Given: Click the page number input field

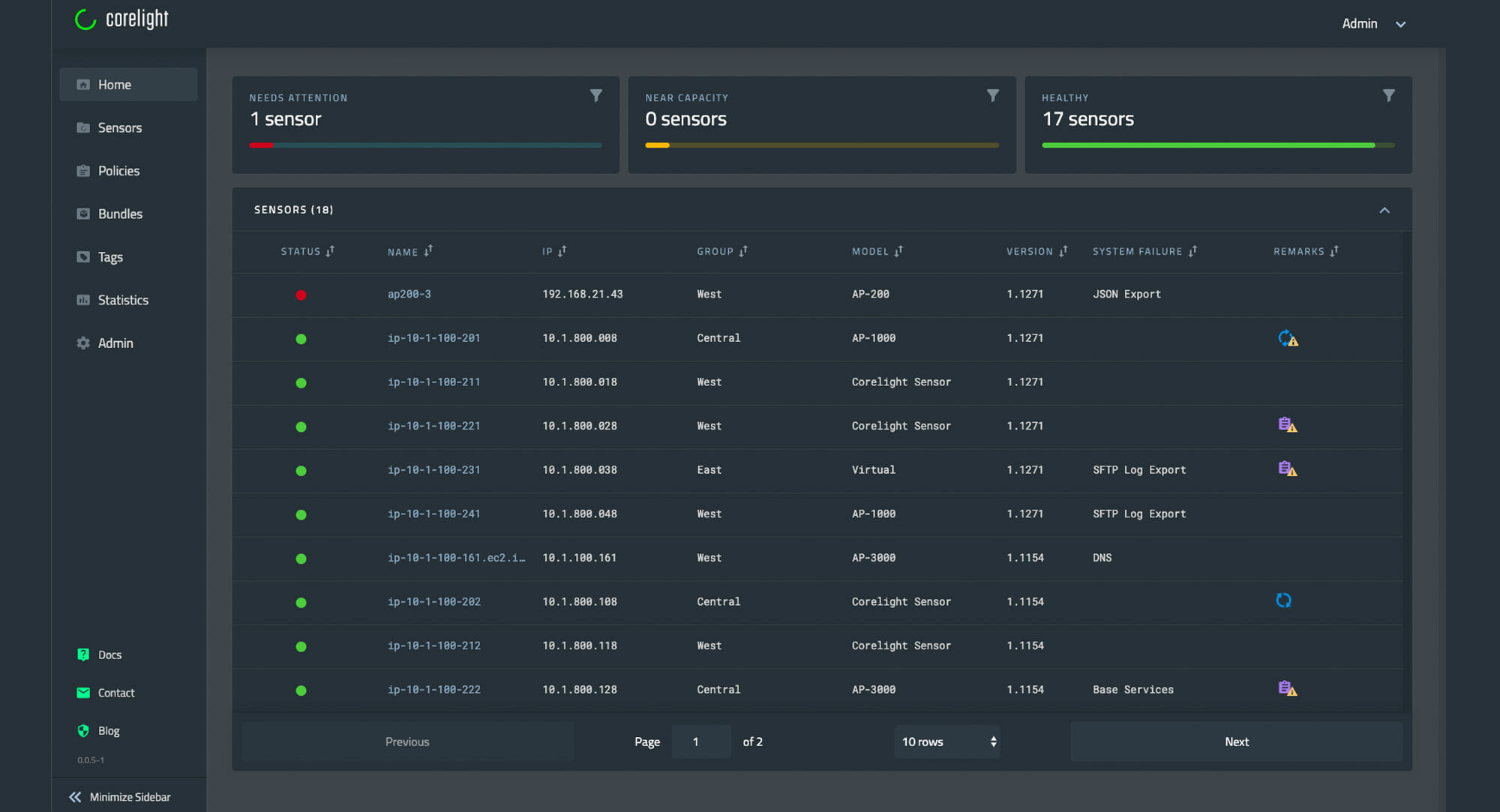Looking at the screenshot, I should pyautogui.click(x=700, y=742).
